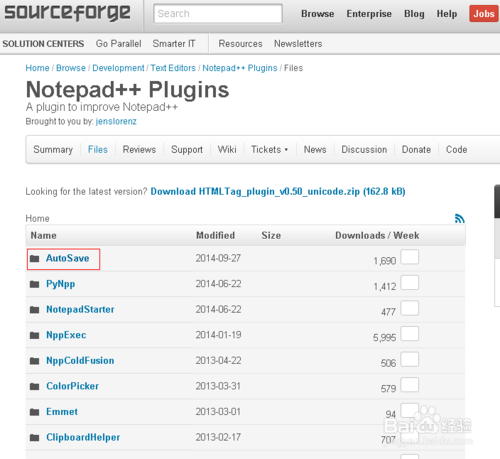Tick the checkbox next to 5,995 downloads
Viewport: 500px width, 459px height.
410,334
